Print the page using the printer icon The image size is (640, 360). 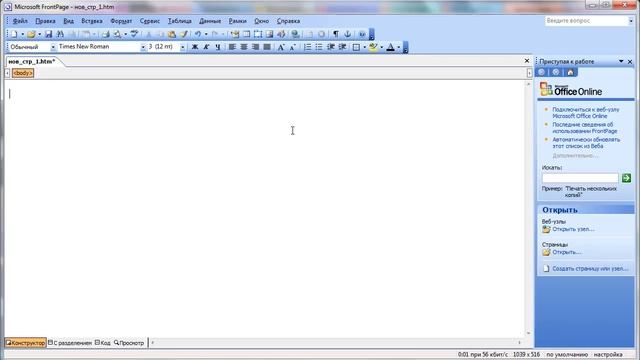pos(106,34)
